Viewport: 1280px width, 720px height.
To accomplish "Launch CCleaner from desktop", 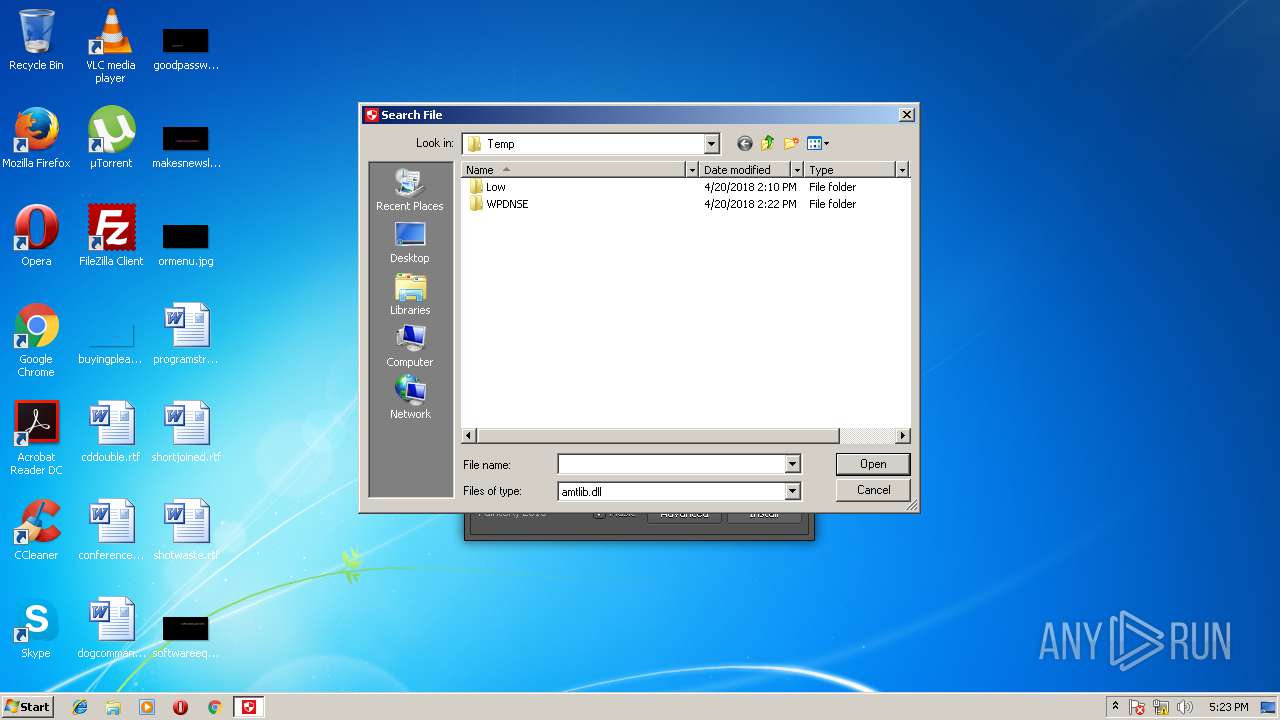I will pos(36,530).
